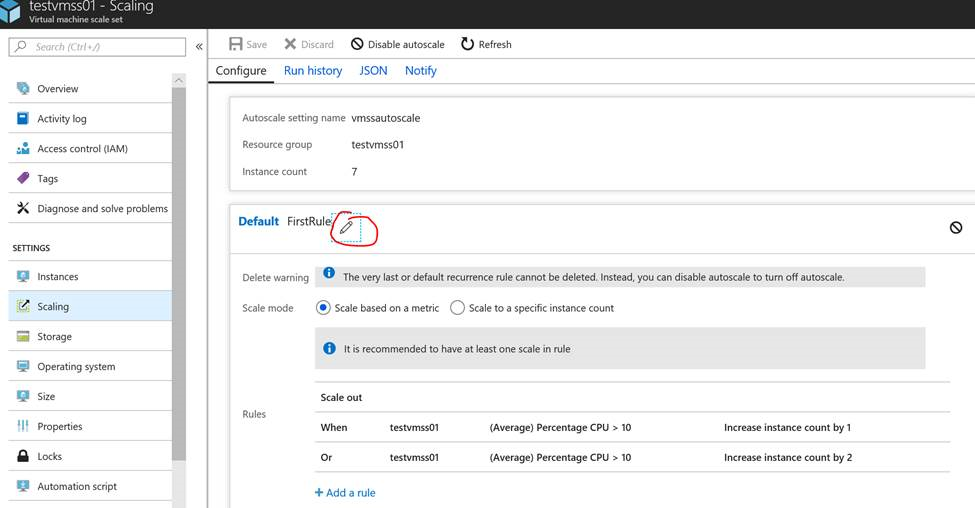Open Automation script in the sidebar

click(76, 486)
